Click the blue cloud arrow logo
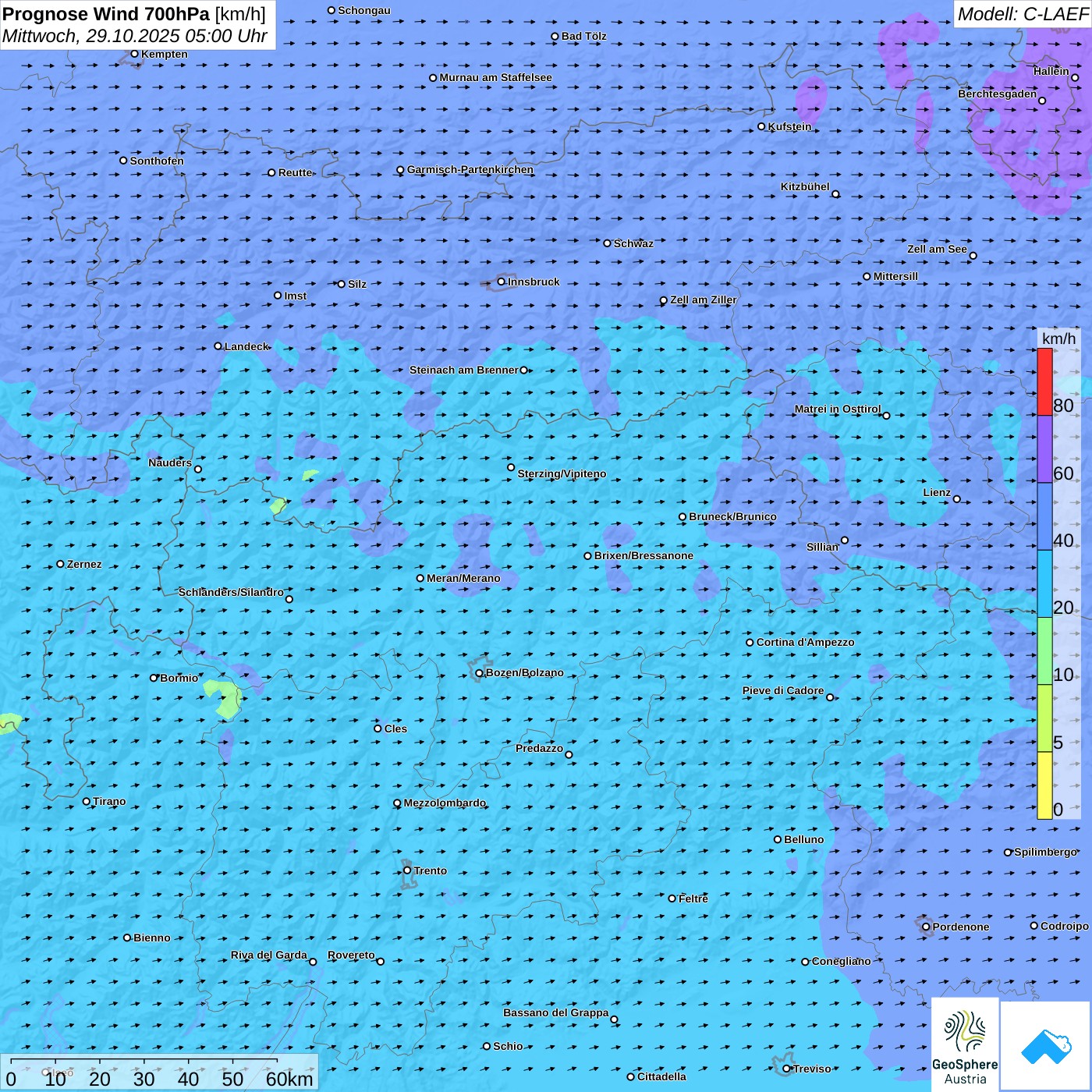The width and height of the screenshot is (1092, 1092). click(x=1045, y=1047)
